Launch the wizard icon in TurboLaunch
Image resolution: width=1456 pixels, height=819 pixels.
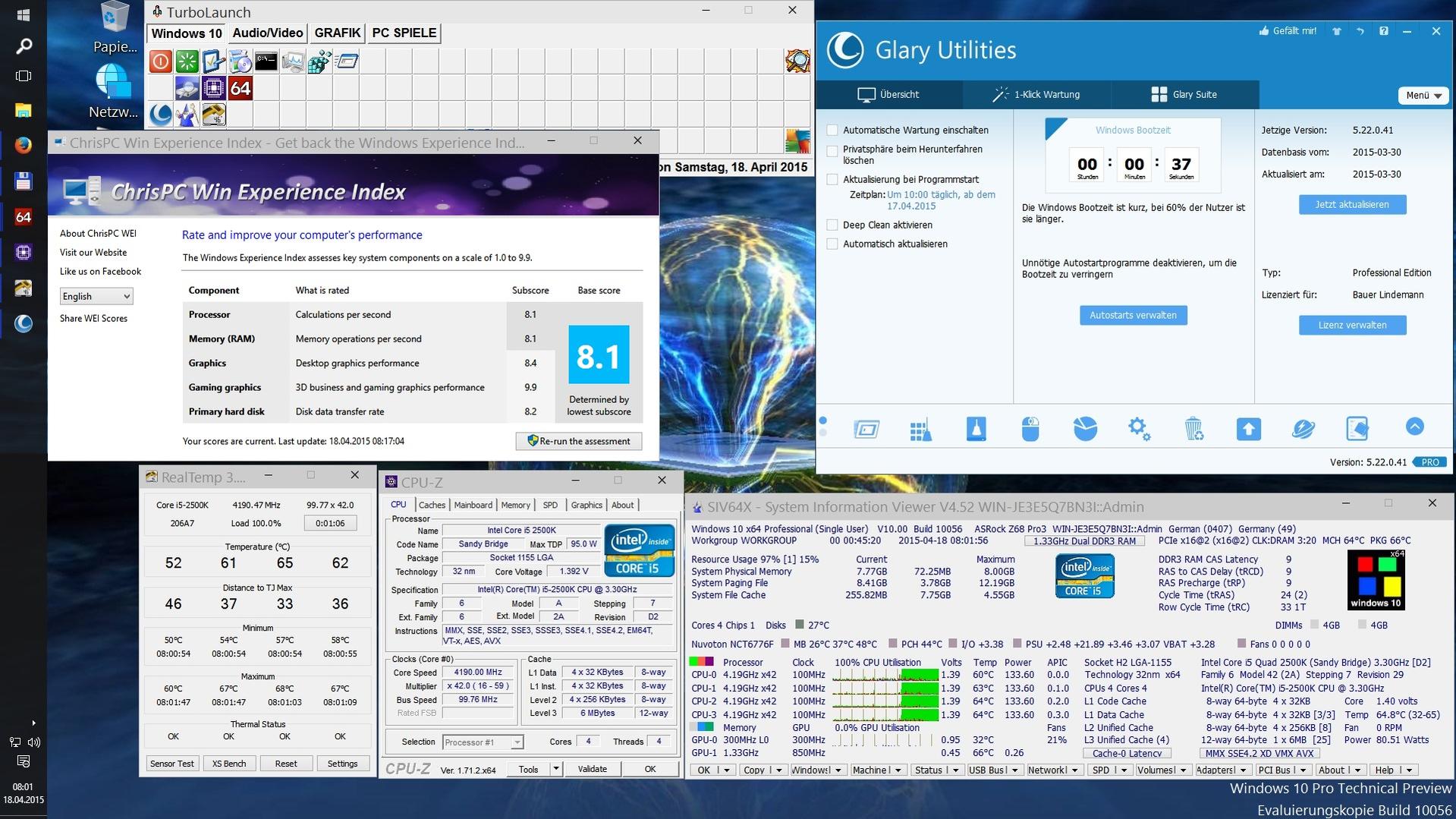point(187,115)
